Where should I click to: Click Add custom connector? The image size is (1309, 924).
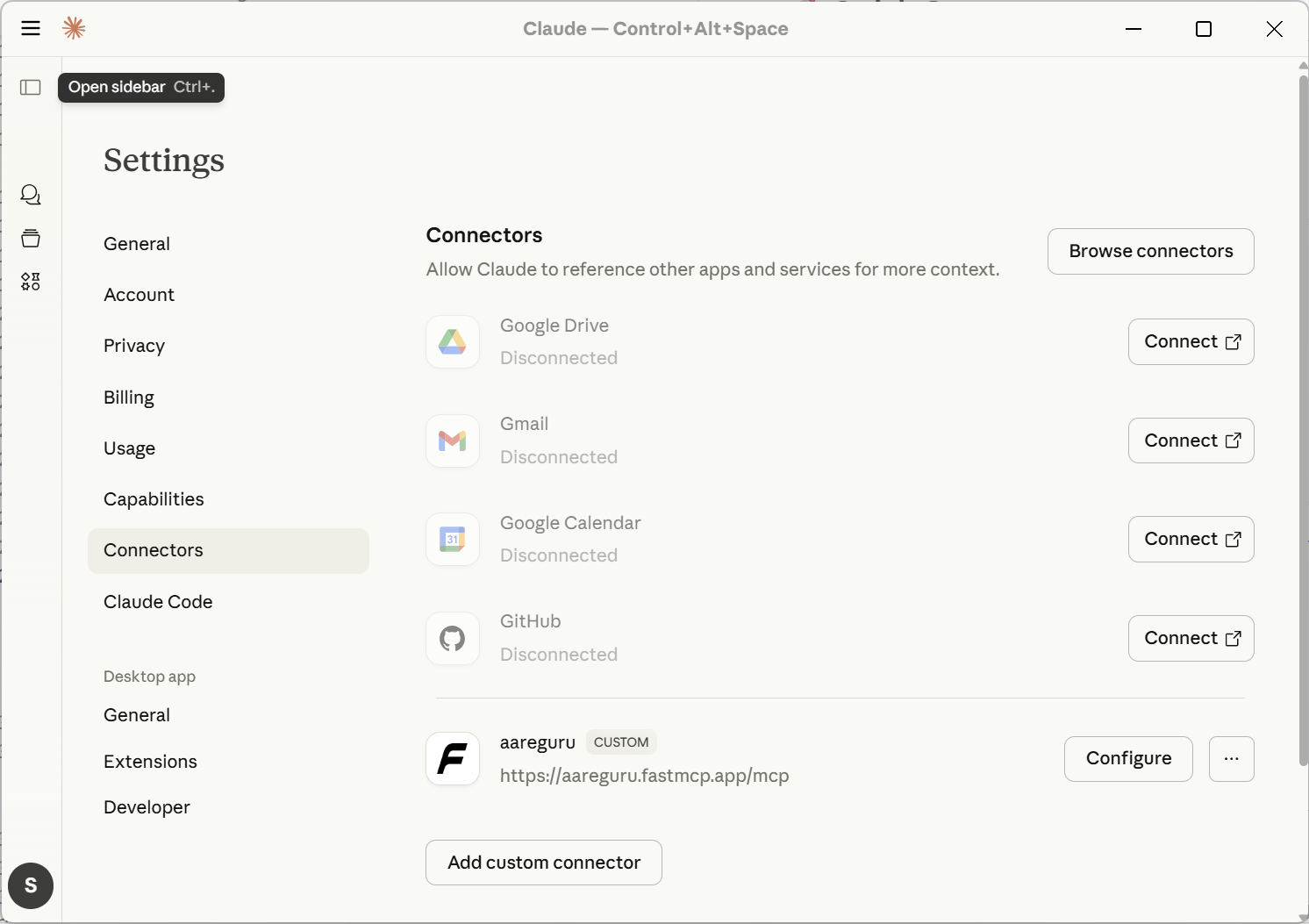click(544, 863)
